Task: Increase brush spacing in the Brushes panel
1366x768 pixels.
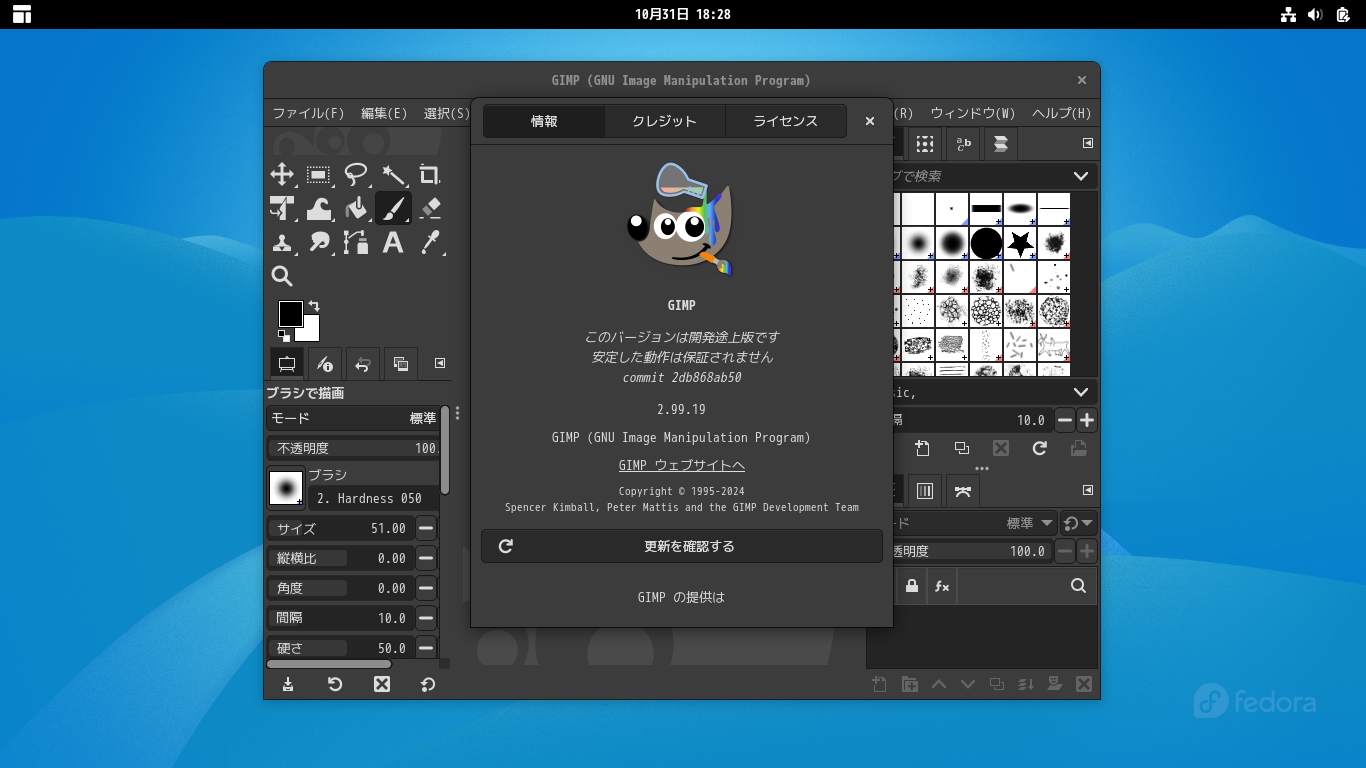Action: coord(1087,420)
